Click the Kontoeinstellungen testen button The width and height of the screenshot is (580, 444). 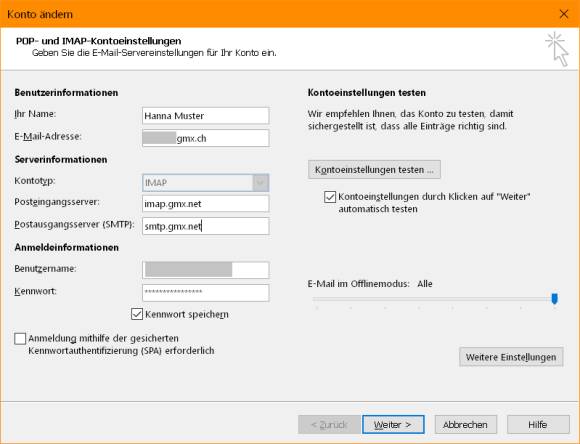tap(374, 170)
